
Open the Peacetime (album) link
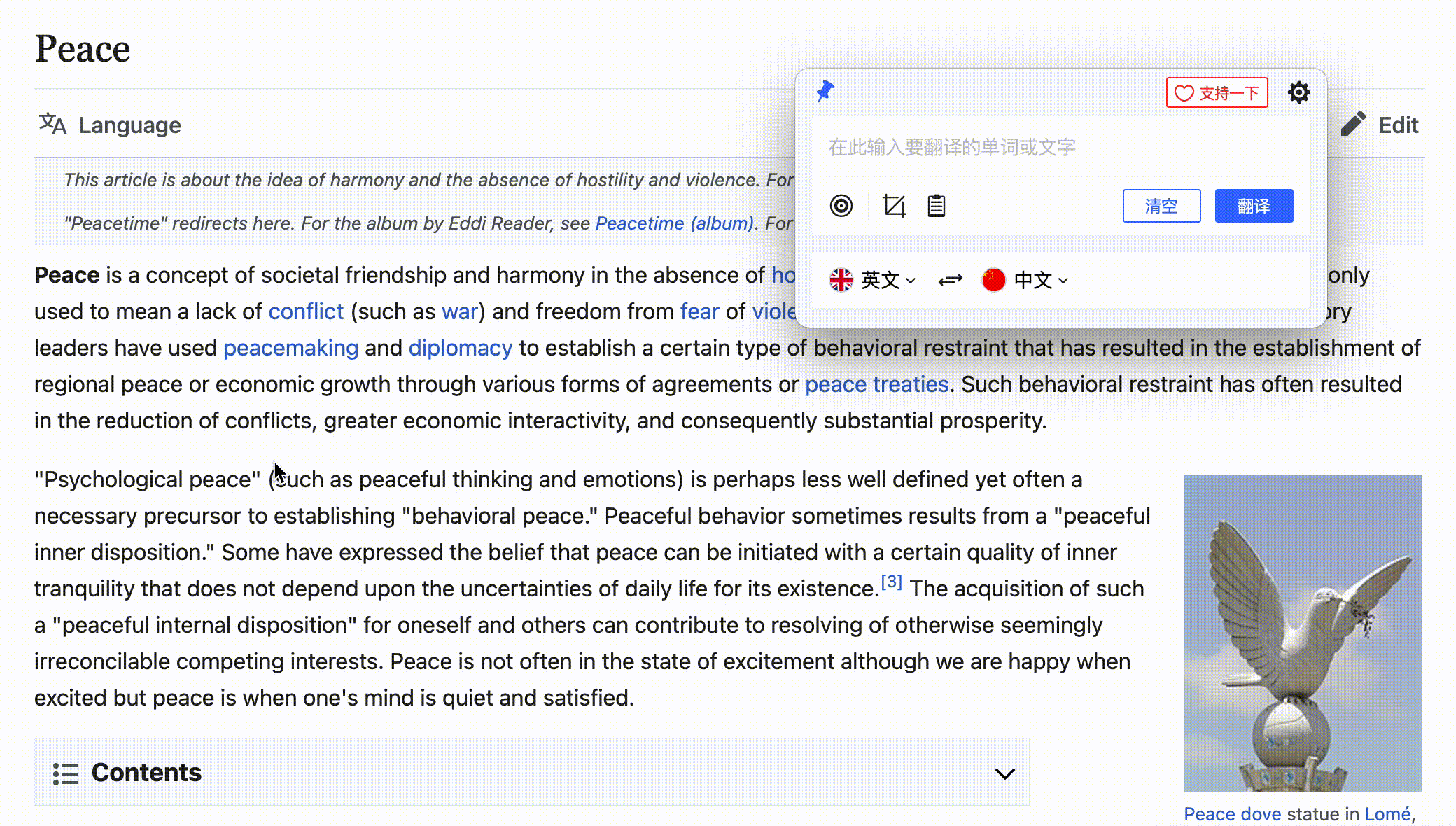click(x=674, y=223)
